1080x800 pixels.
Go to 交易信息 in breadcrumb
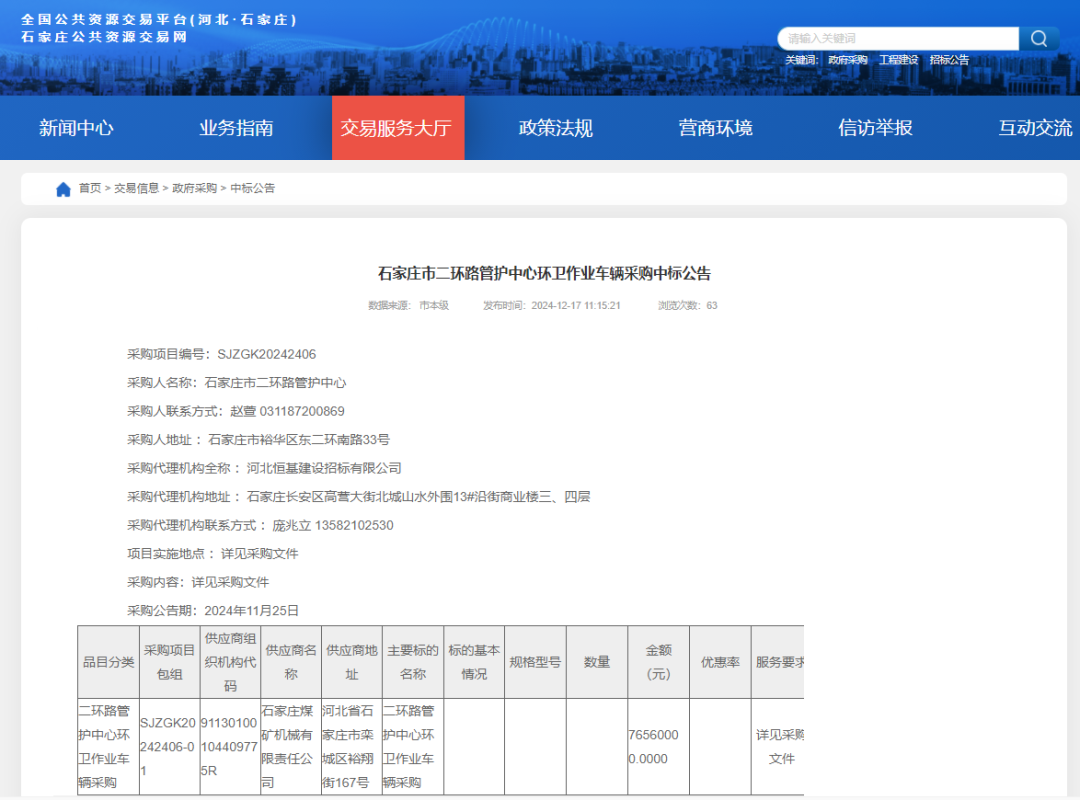coord(136,188)
